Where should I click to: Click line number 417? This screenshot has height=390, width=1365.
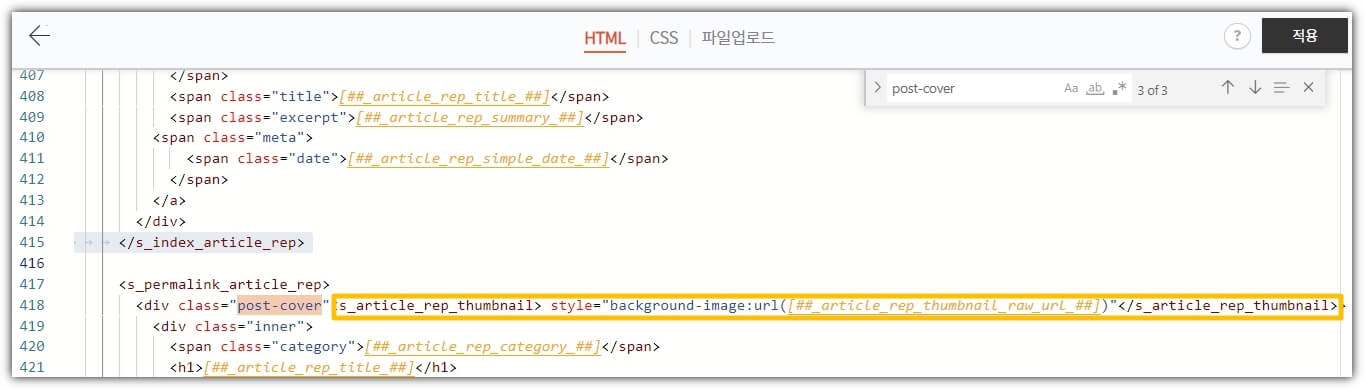(x=32, y=284)
